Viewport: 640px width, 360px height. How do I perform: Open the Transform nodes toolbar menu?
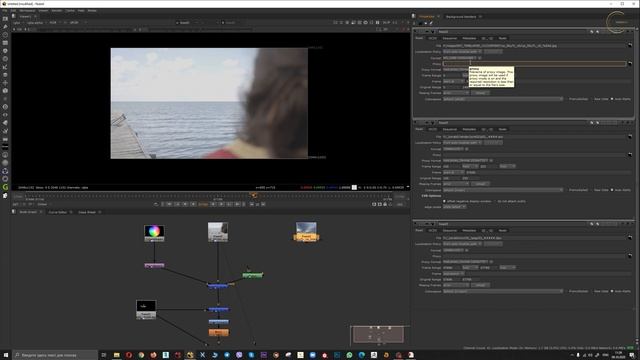click(5, 83)
